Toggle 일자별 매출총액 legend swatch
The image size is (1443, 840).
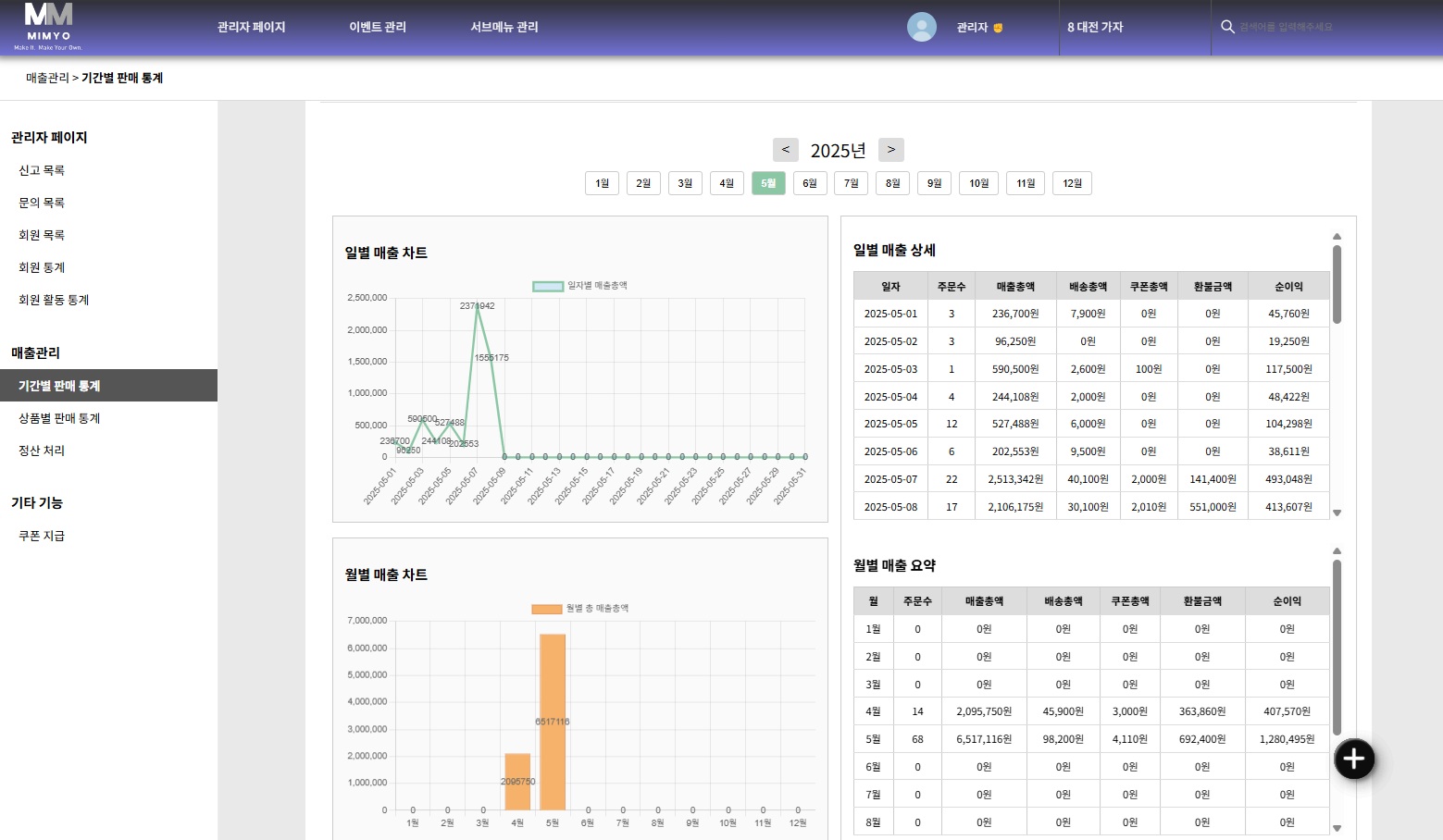pos(548,286)
